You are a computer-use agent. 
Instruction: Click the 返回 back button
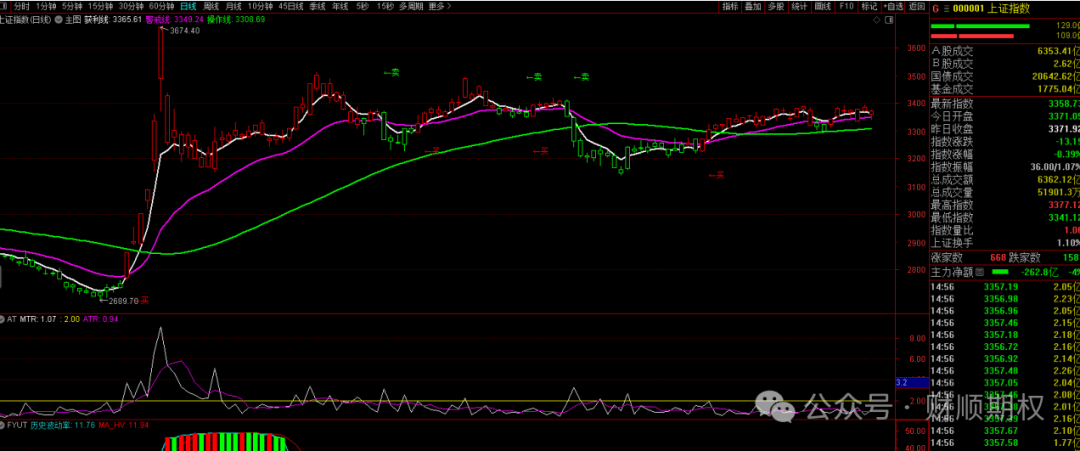click(917, 6)
